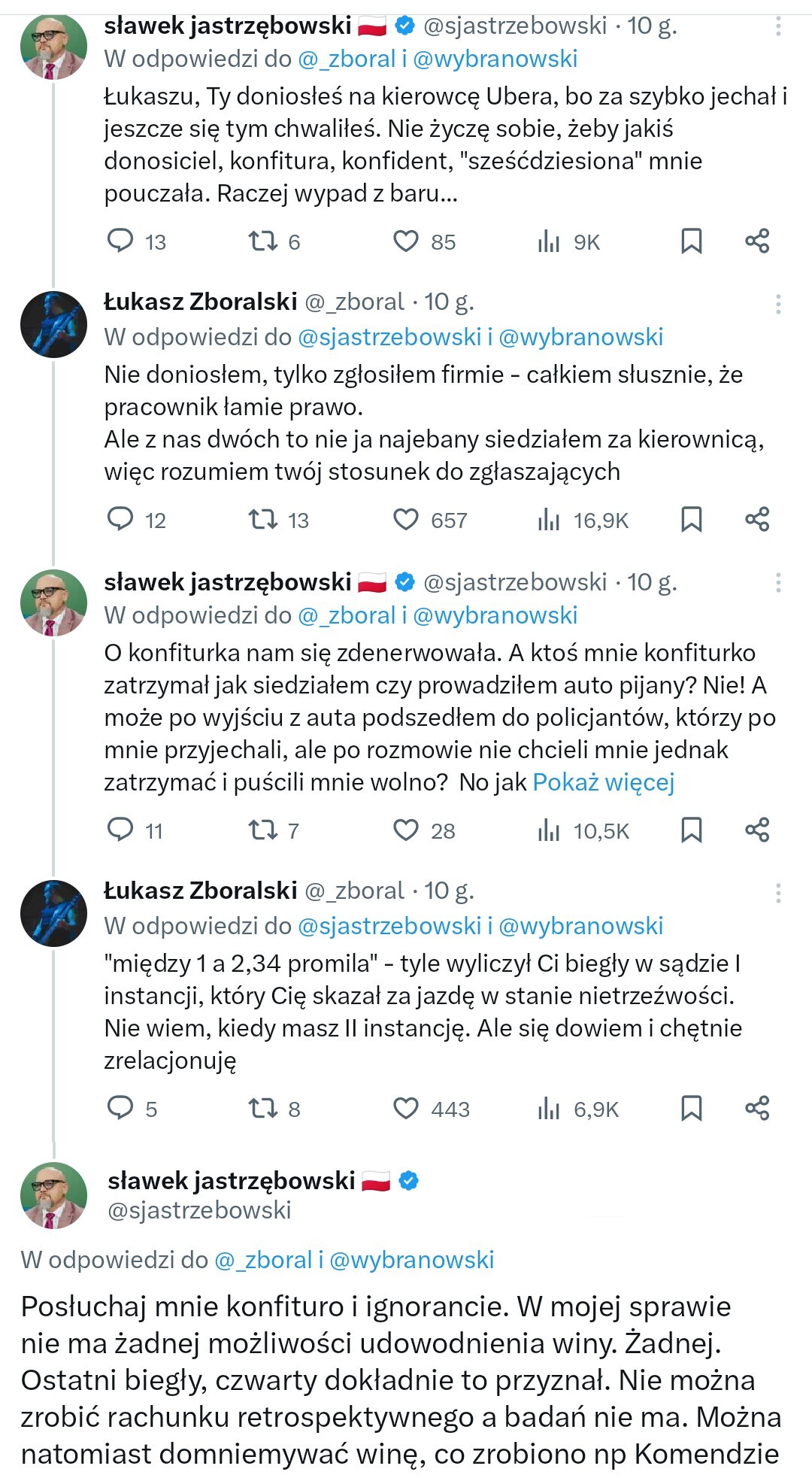The width and height of the screenshot is (812, 1478).
Task: Reply to the tweet with 5 comments
Action: 120,1108
